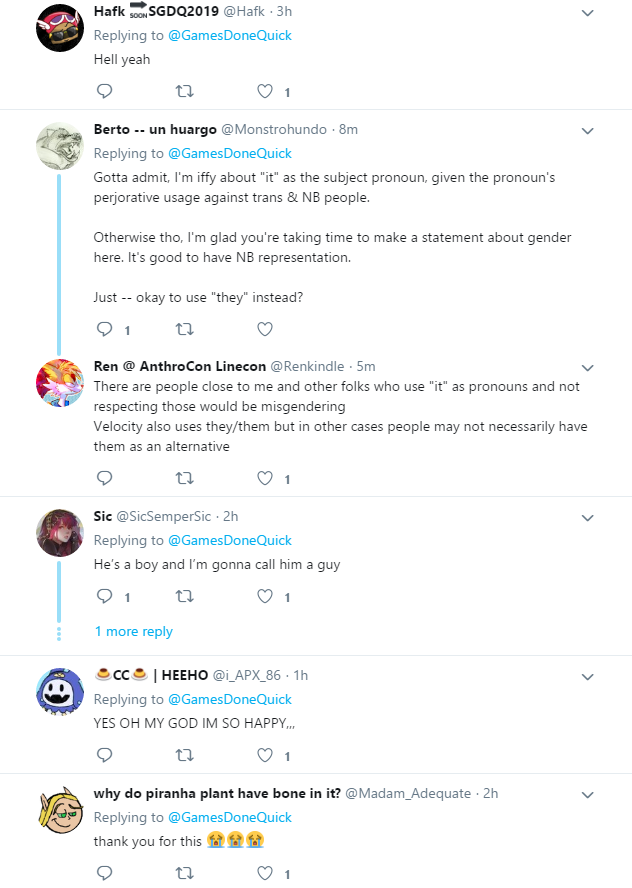Like Ren @ AnthroCon Linecon's tweet
632x888 pixels.
pos(265,479)
